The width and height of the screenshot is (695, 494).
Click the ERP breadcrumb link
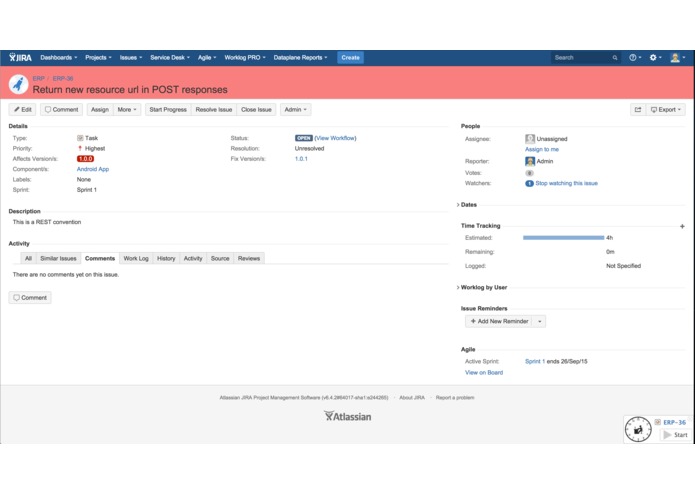pos(39,78)
